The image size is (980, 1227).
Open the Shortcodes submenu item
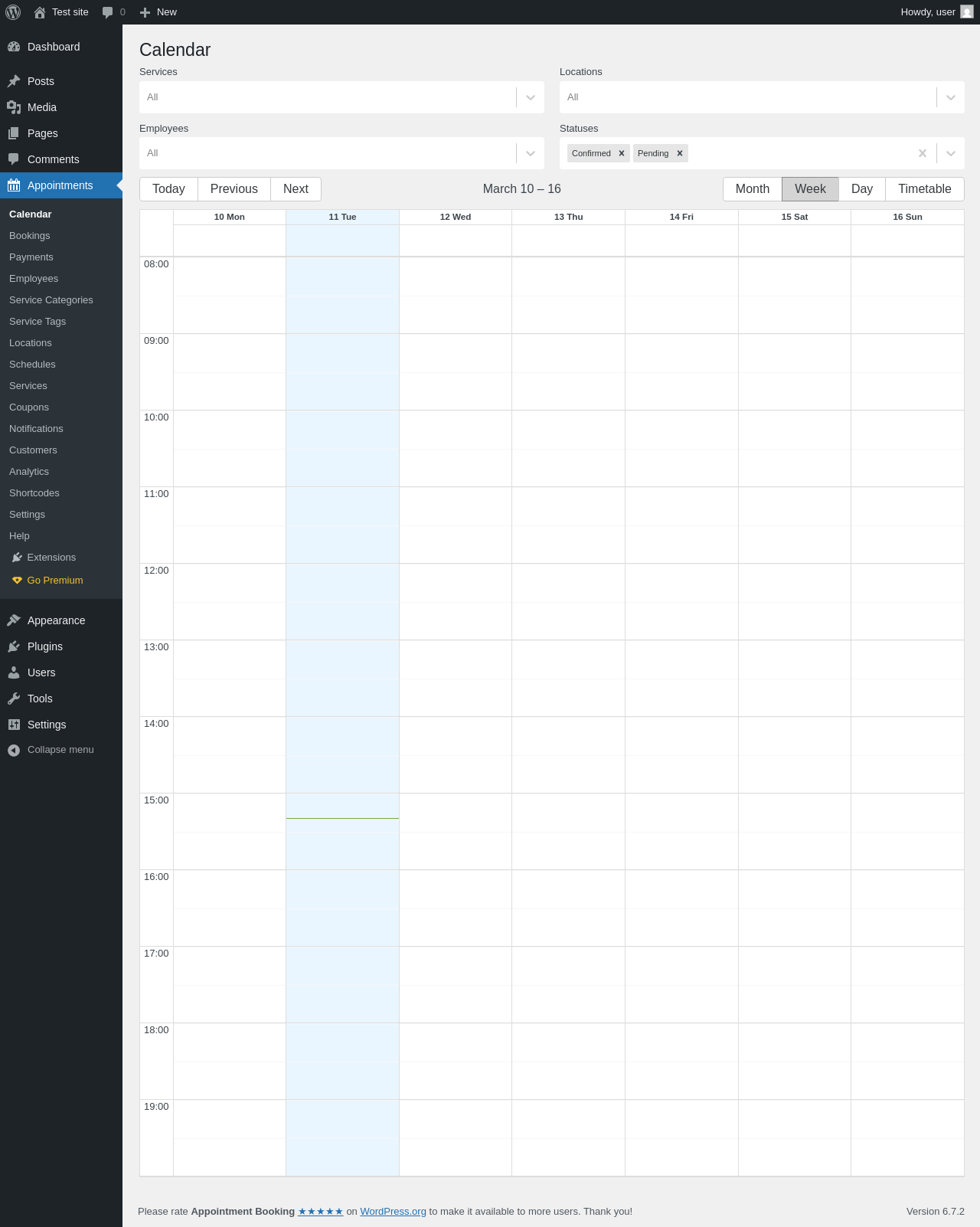coord(61,493)
